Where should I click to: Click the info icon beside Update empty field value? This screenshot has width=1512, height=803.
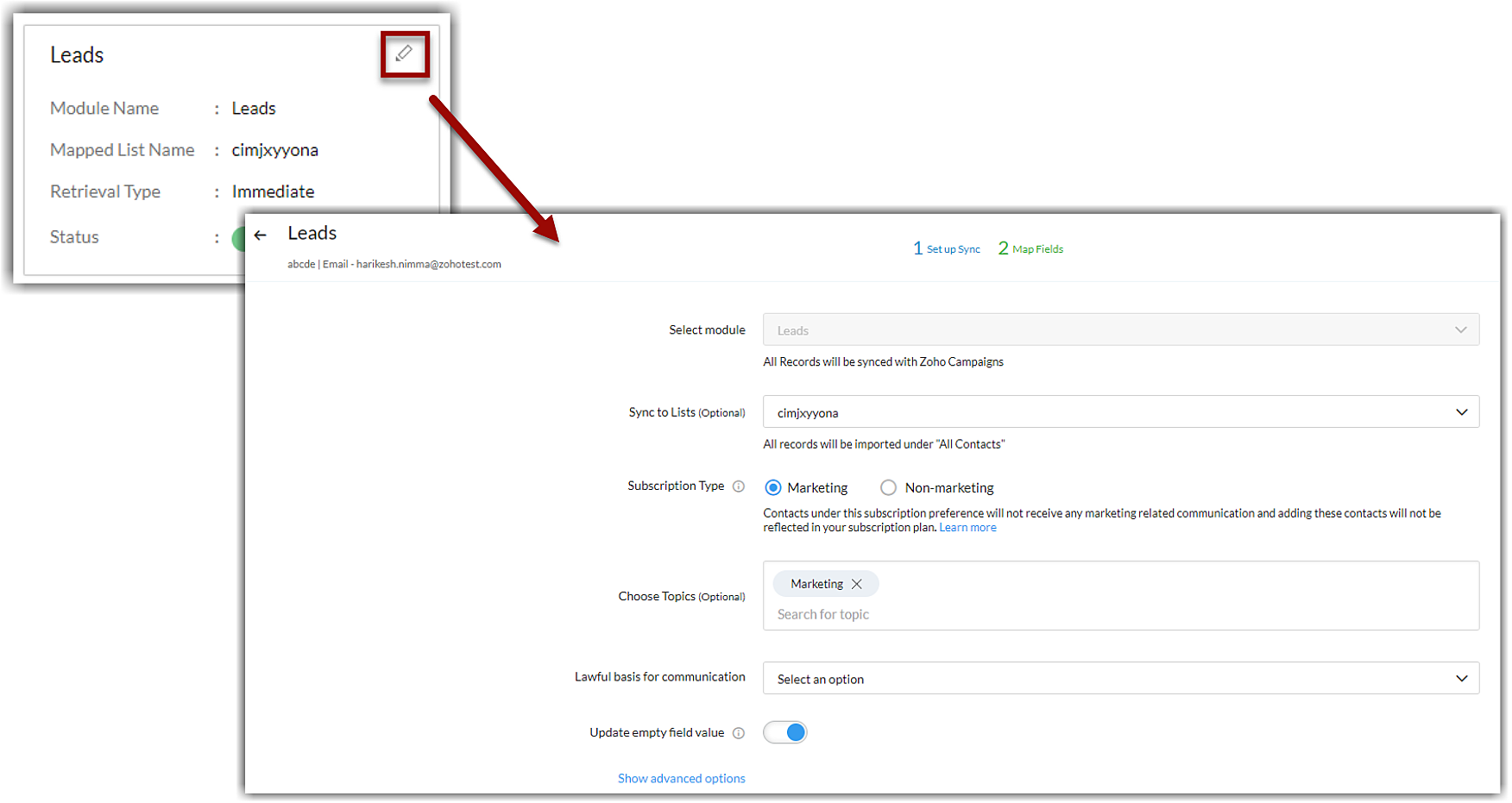click(x=739, y=733)
